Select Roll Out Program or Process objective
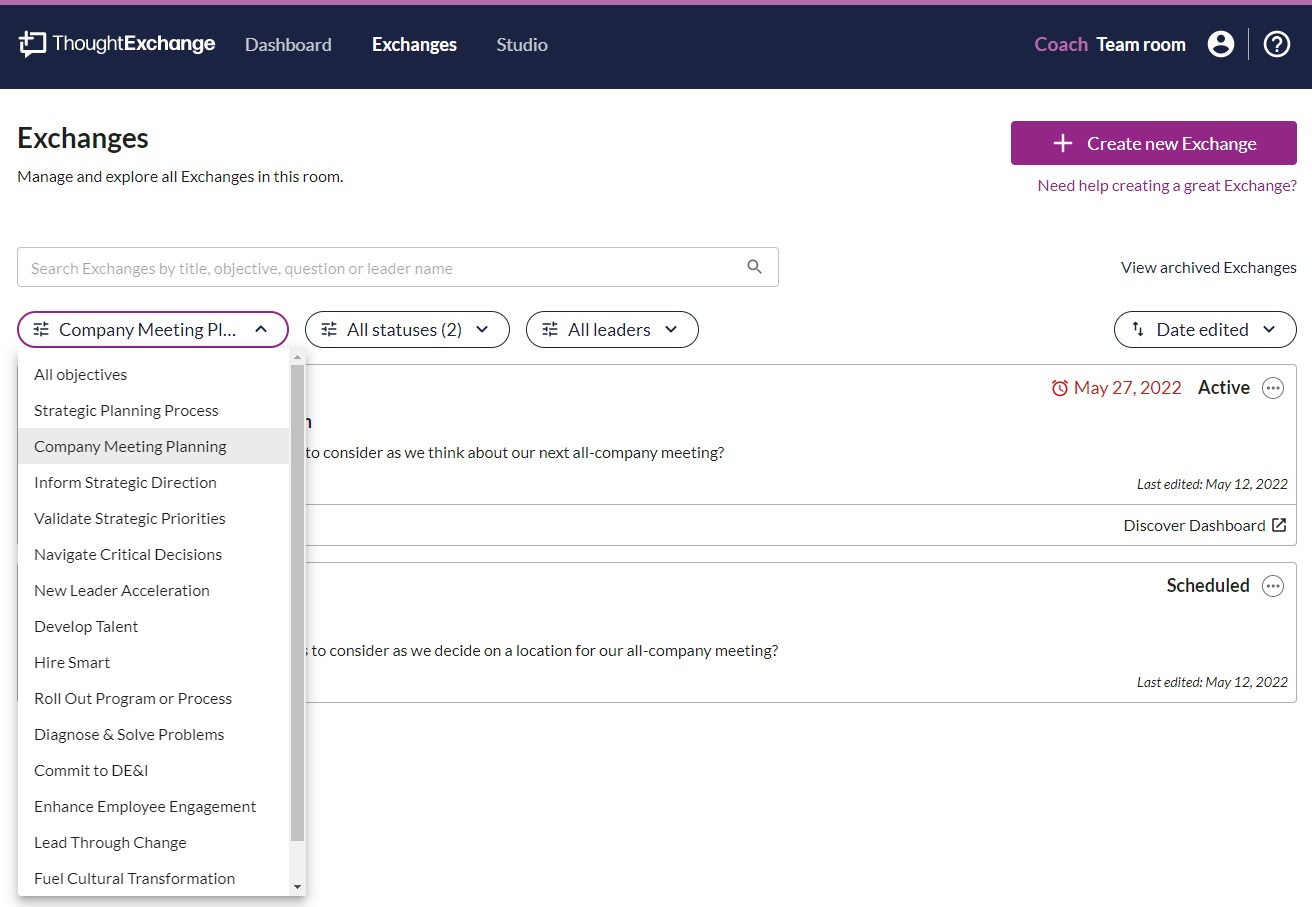1312x907 pixels. point(154,698)
